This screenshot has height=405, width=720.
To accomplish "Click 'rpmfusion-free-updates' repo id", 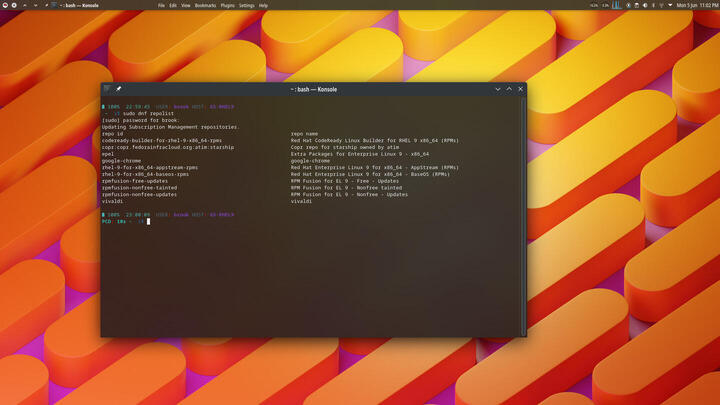I will click(135, 181).
